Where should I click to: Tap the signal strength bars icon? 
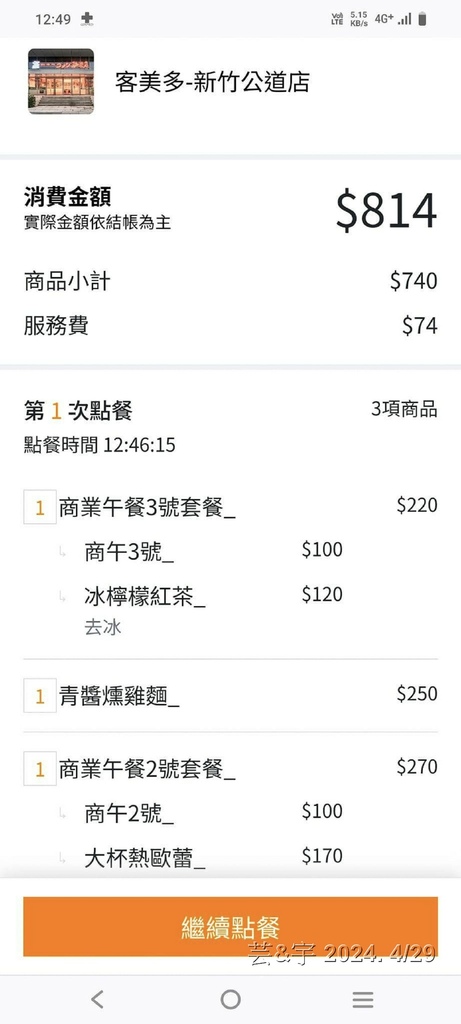(x=405, y=20)
